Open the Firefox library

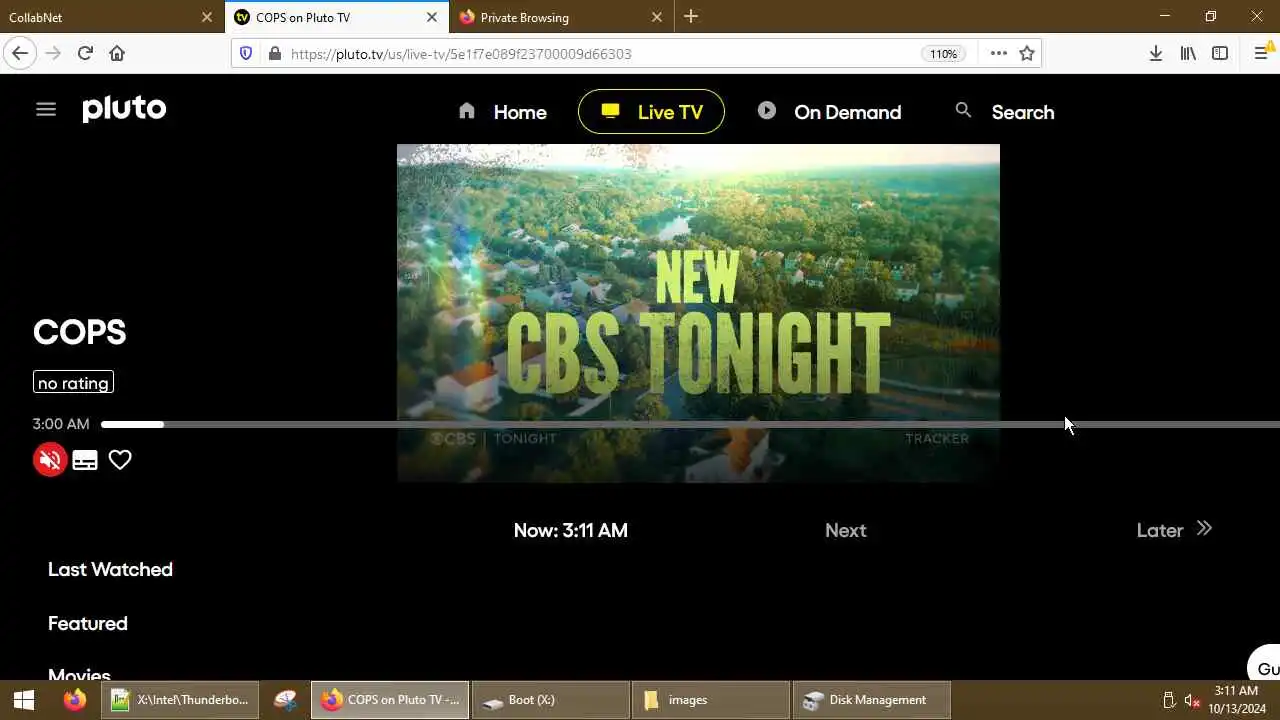pos(1188,53)
